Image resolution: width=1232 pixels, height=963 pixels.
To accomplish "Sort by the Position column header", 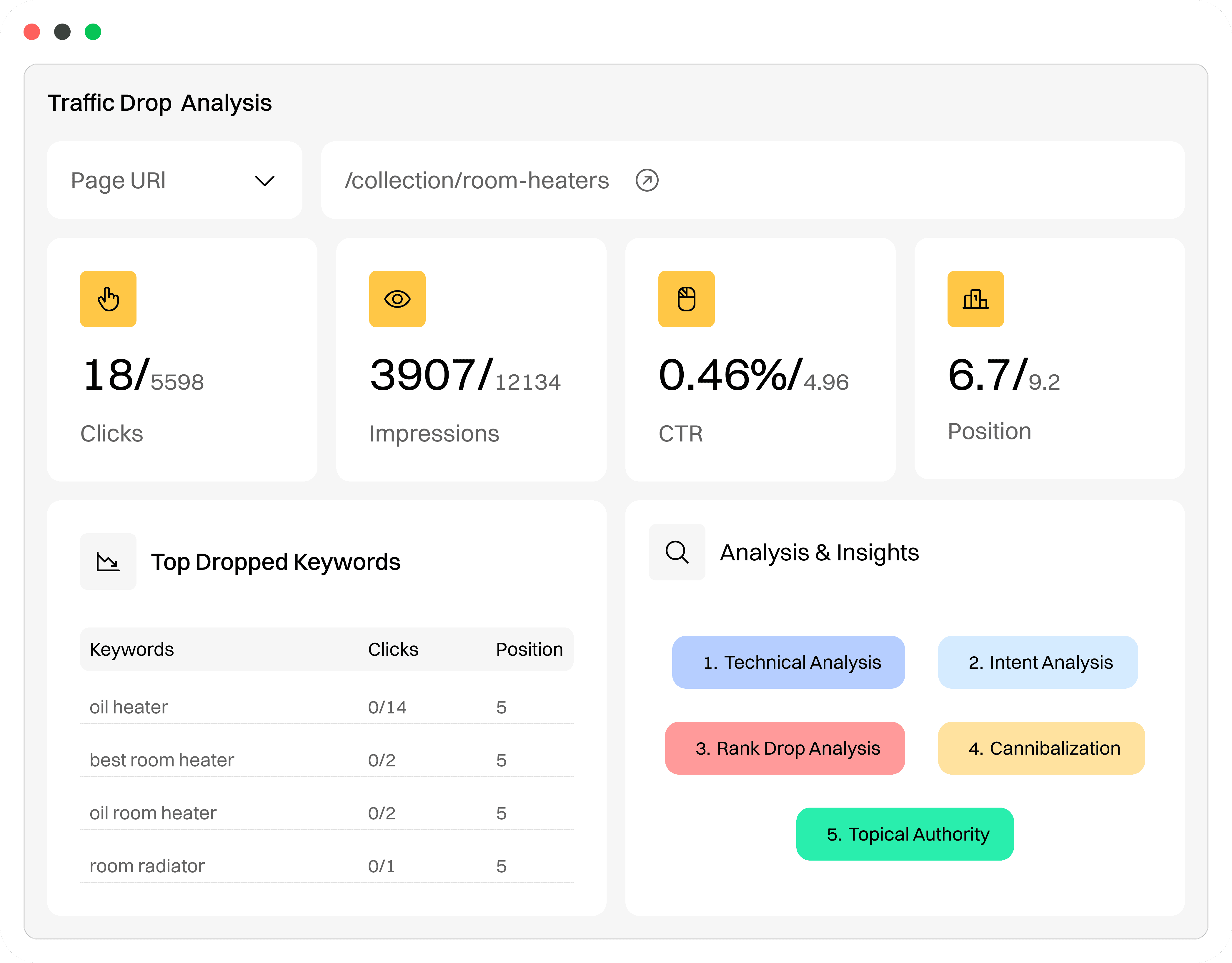I will [x=529, y=649].
